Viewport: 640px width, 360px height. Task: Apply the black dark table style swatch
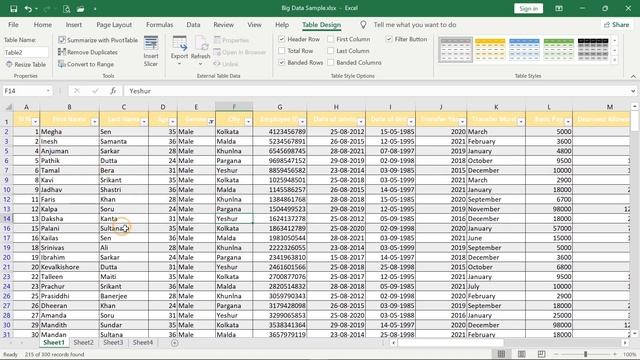click(x=593, y=49)
